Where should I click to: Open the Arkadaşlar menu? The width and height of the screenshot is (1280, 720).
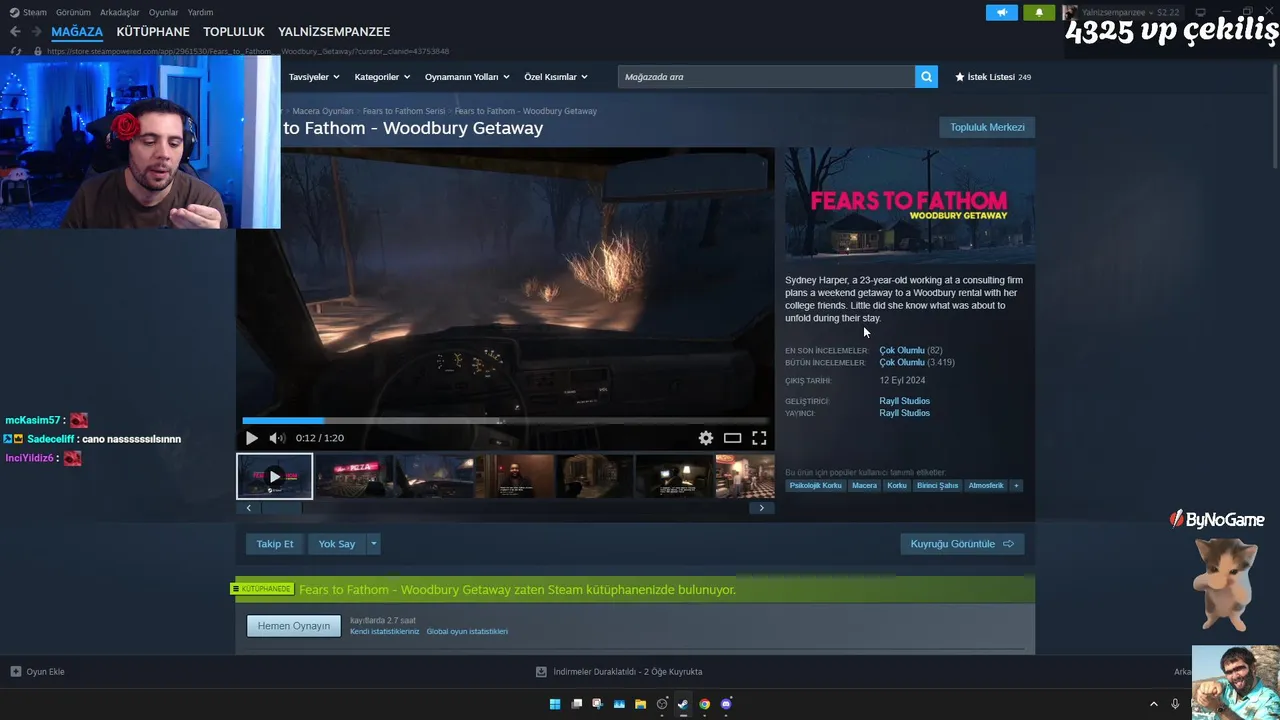tap(120, 12)
